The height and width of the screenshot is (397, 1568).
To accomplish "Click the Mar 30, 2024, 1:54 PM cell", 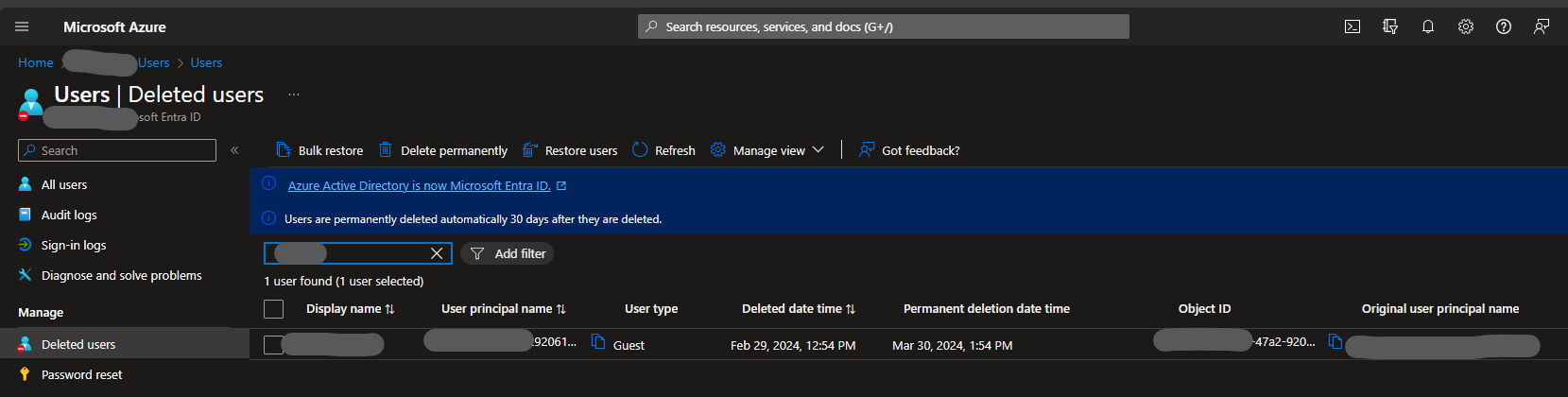I will [952, 345].
